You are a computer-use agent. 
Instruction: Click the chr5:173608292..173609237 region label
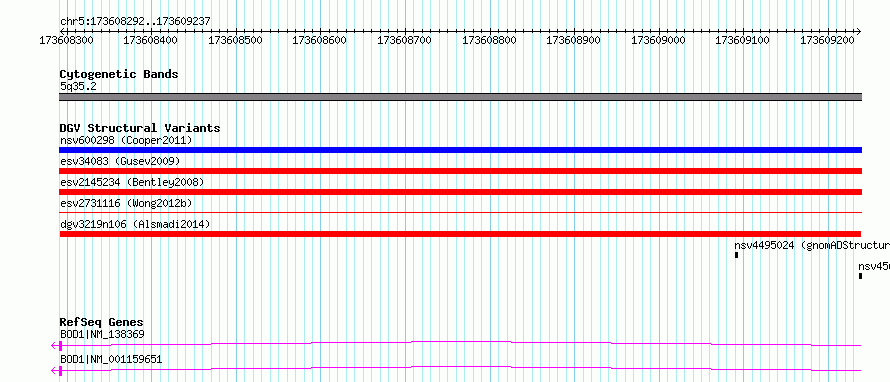click(x=135, y=22)
